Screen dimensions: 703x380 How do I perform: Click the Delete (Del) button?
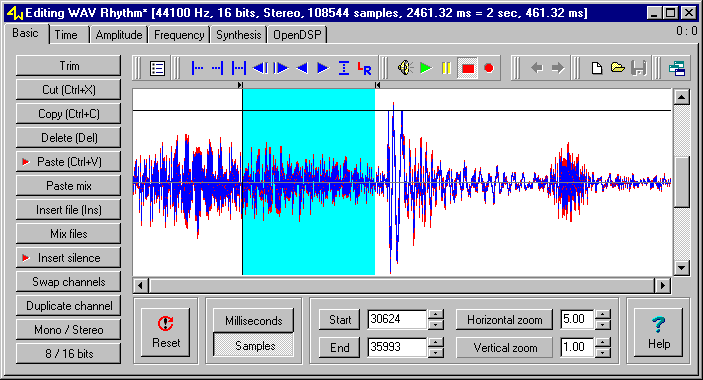tap(69, 138)
